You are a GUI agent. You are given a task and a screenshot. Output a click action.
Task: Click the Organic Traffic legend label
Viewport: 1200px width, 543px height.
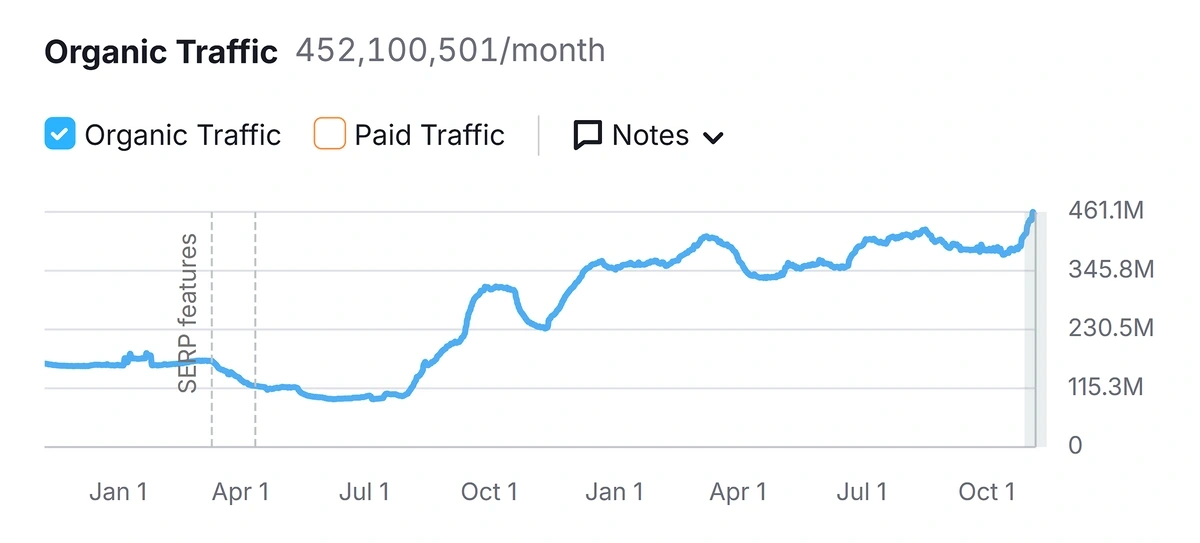[182, 135]
